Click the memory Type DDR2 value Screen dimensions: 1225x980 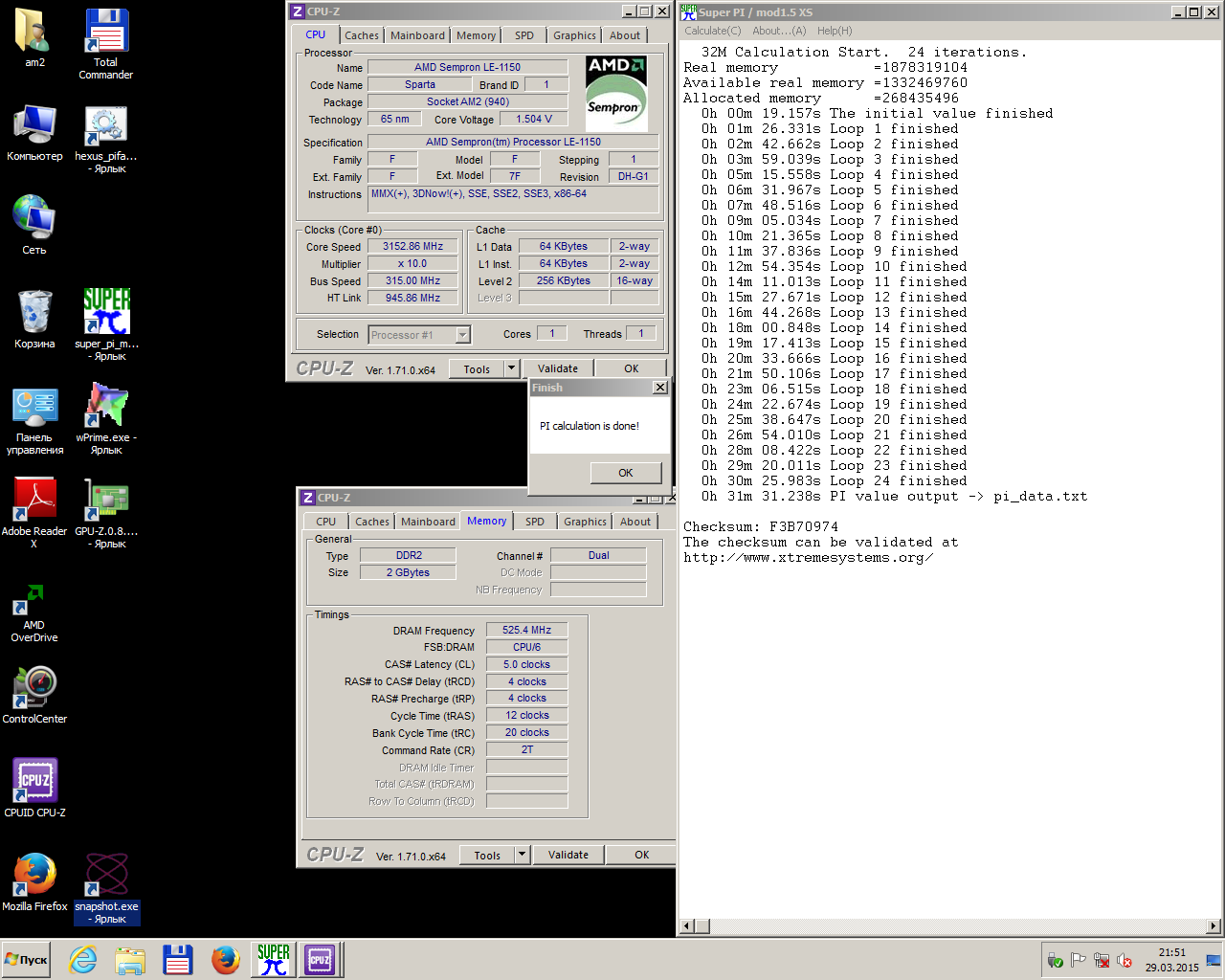[409, 555]
